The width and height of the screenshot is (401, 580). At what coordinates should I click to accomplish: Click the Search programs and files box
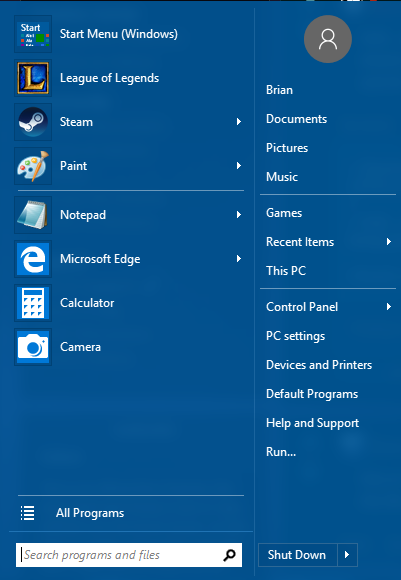(x=129, y=554)
